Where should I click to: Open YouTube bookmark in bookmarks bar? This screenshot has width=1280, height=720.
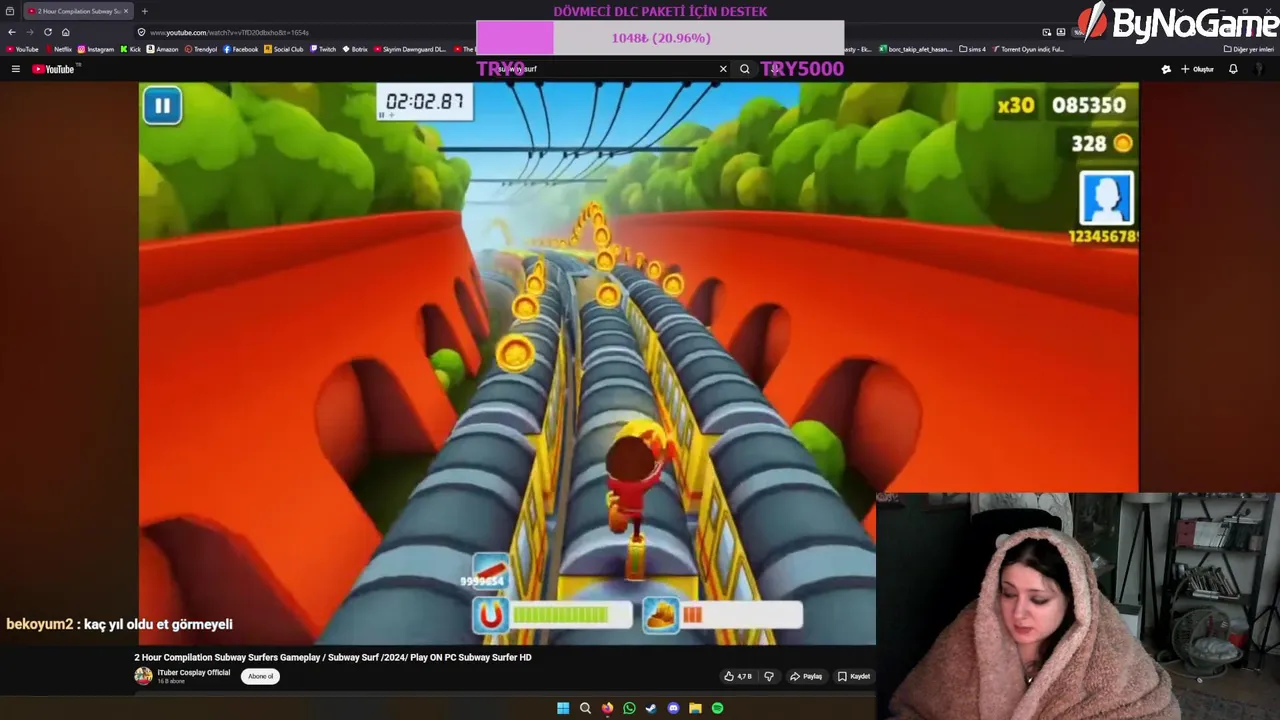coord(22,49)
